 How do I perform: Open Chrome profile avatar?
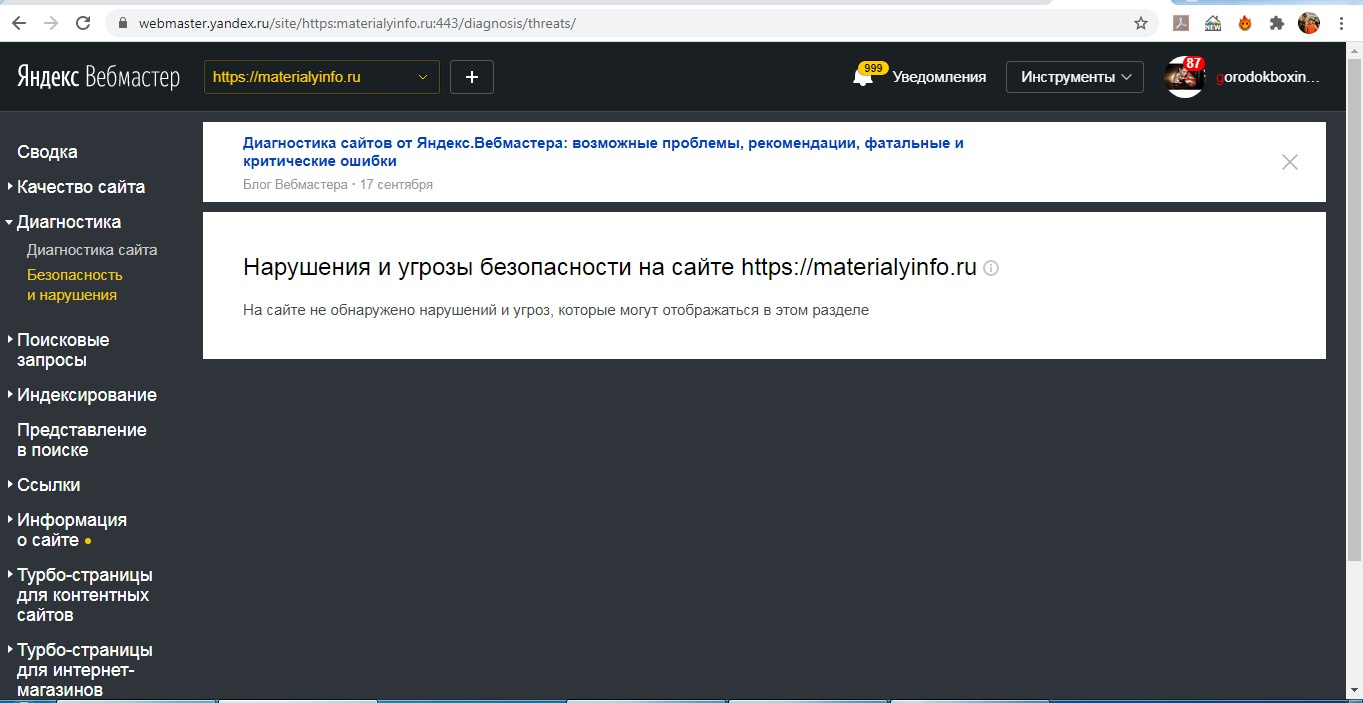(x=1309, y=23)
